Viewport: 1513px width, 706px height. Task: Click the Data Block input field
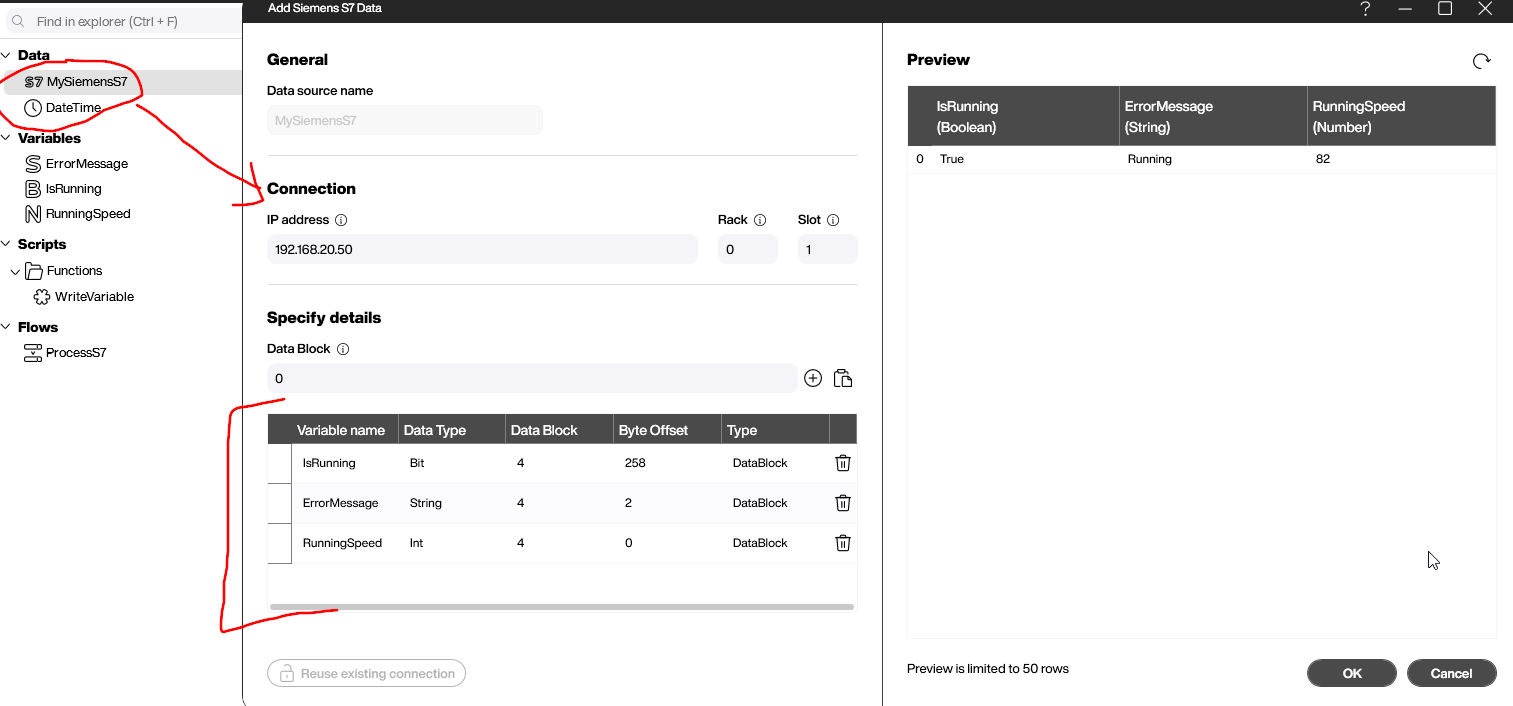(x=532, y=379)
